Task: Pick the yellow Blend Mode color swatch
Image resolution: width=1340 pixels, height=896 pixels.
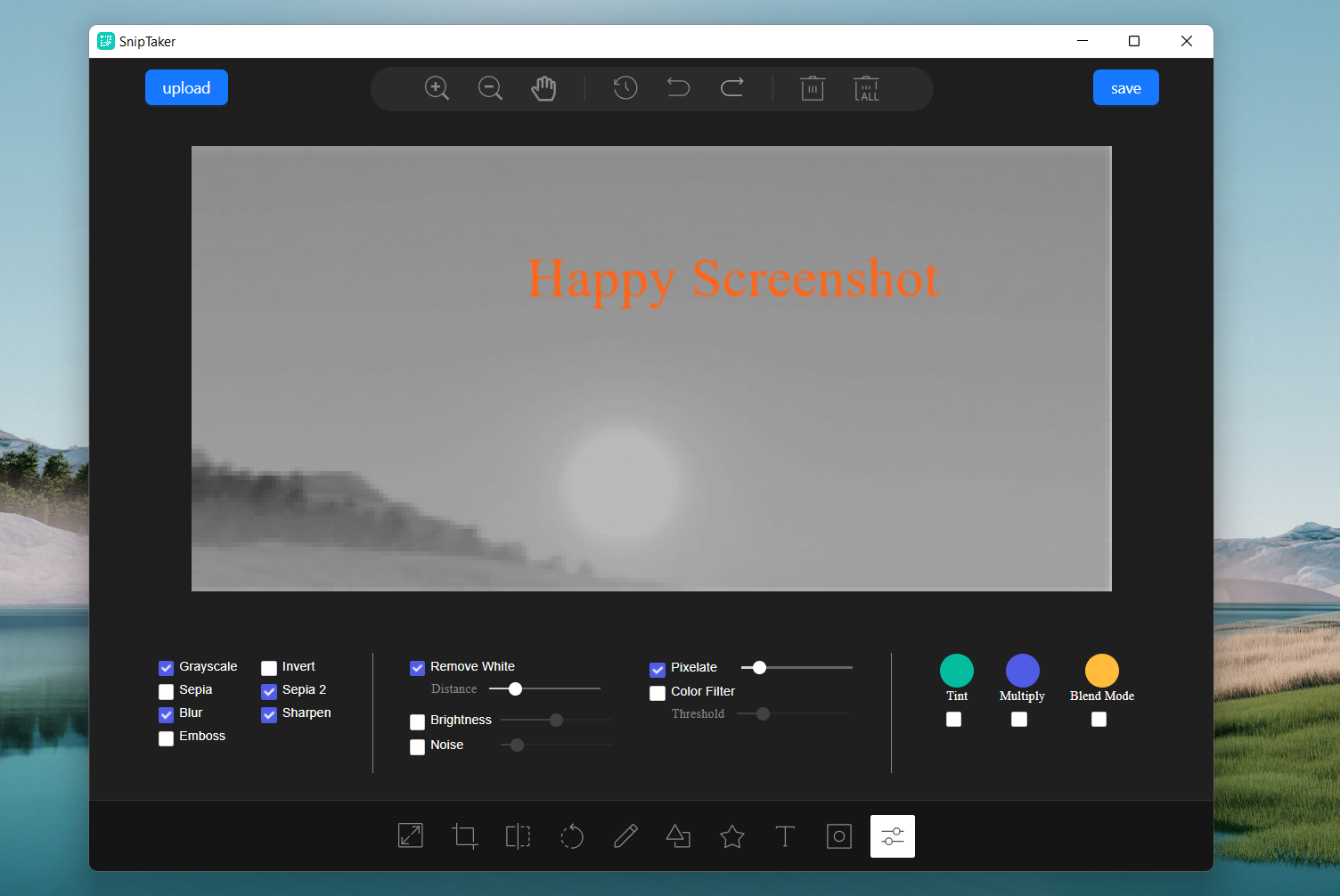Action: point(1102,671)
